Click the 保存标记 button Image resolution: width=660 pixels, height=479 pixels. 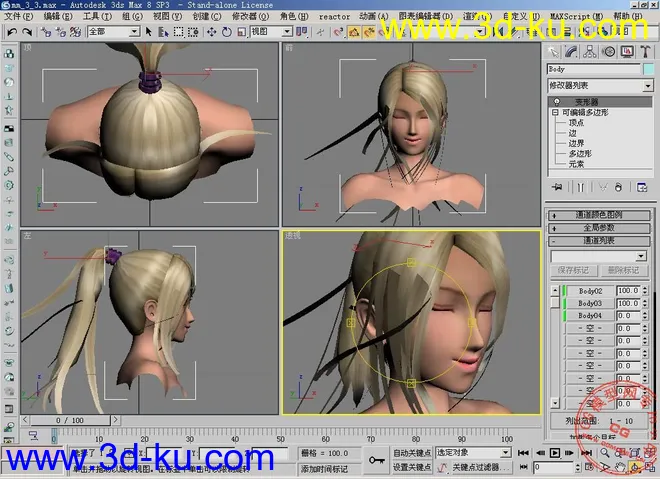click(x=572, y=270)
